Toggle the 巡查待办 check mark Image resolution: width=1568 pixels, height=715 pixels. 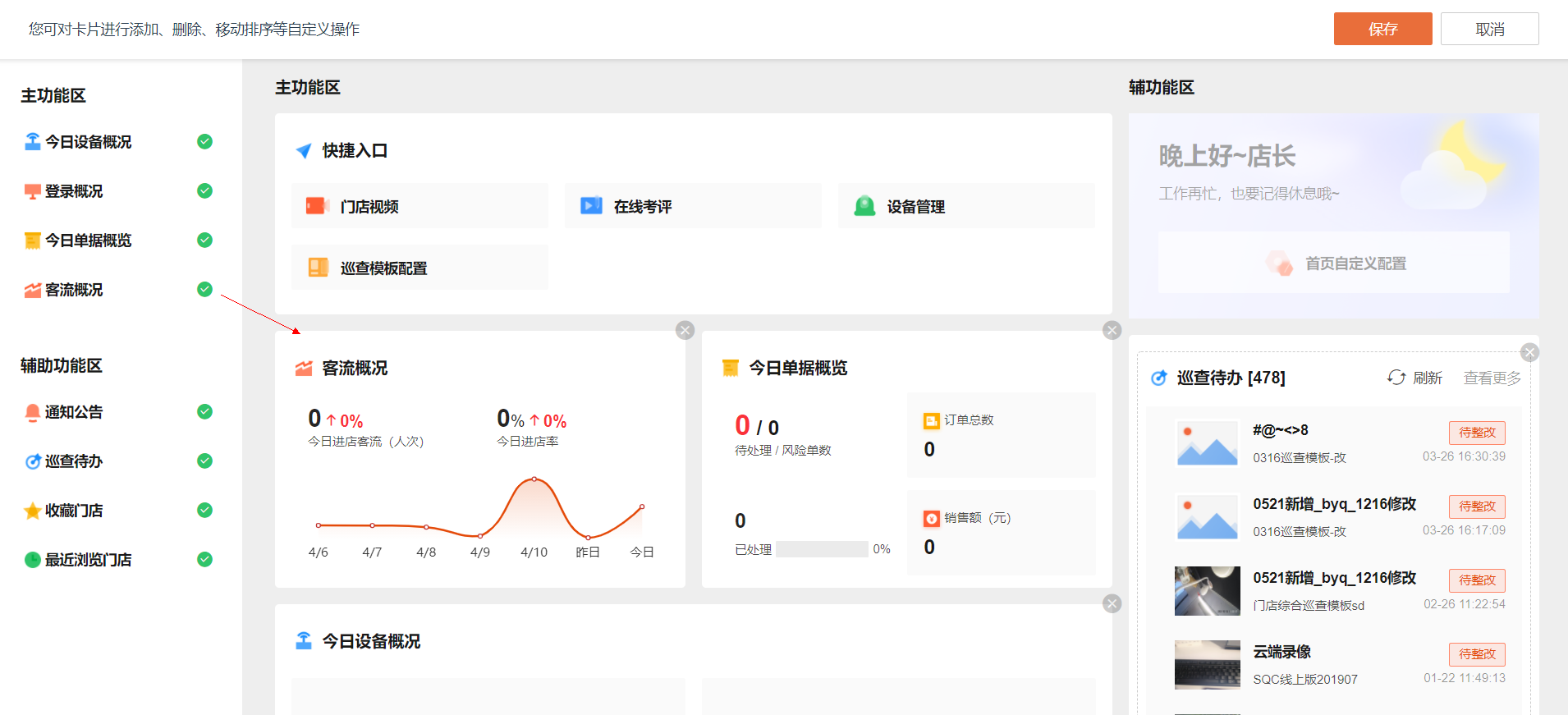click(205, 461)
